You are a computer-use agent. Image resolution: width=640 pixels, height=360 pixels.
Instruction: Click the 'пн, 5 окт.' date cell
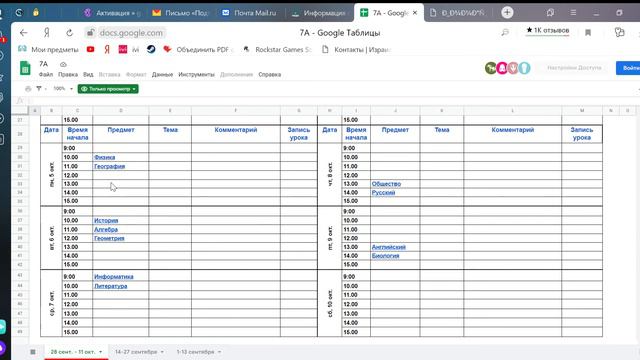coord(51,175)
